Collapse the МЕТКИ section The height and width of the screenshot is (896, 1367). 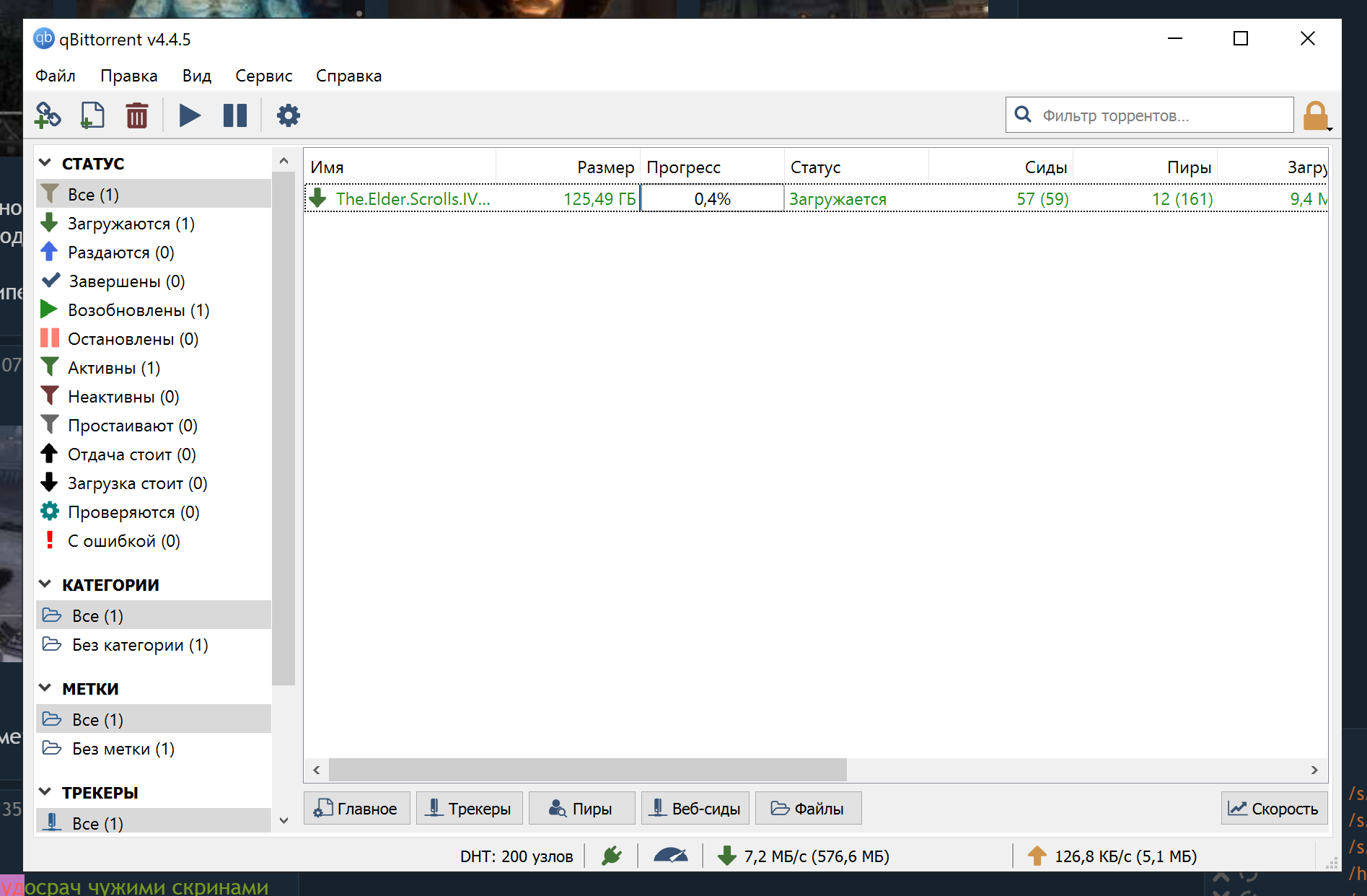[45, 689]
